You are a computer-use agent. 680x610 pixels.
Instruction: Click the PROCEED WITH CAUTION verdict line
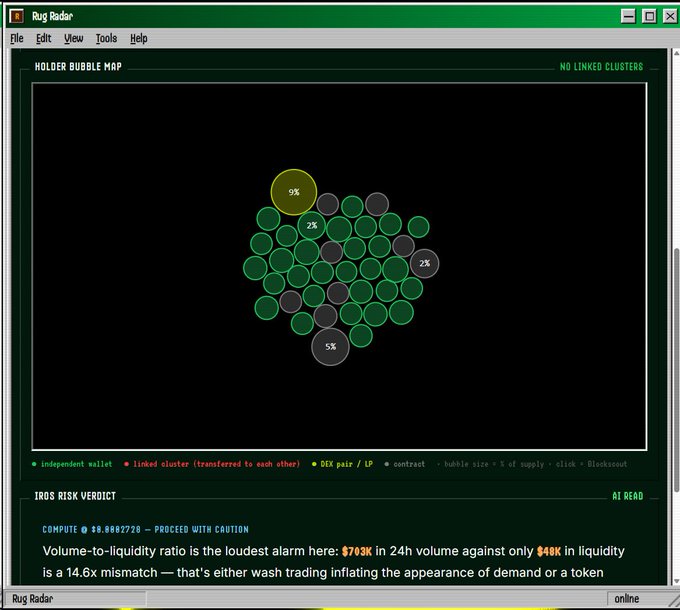[x=146, y=529]
